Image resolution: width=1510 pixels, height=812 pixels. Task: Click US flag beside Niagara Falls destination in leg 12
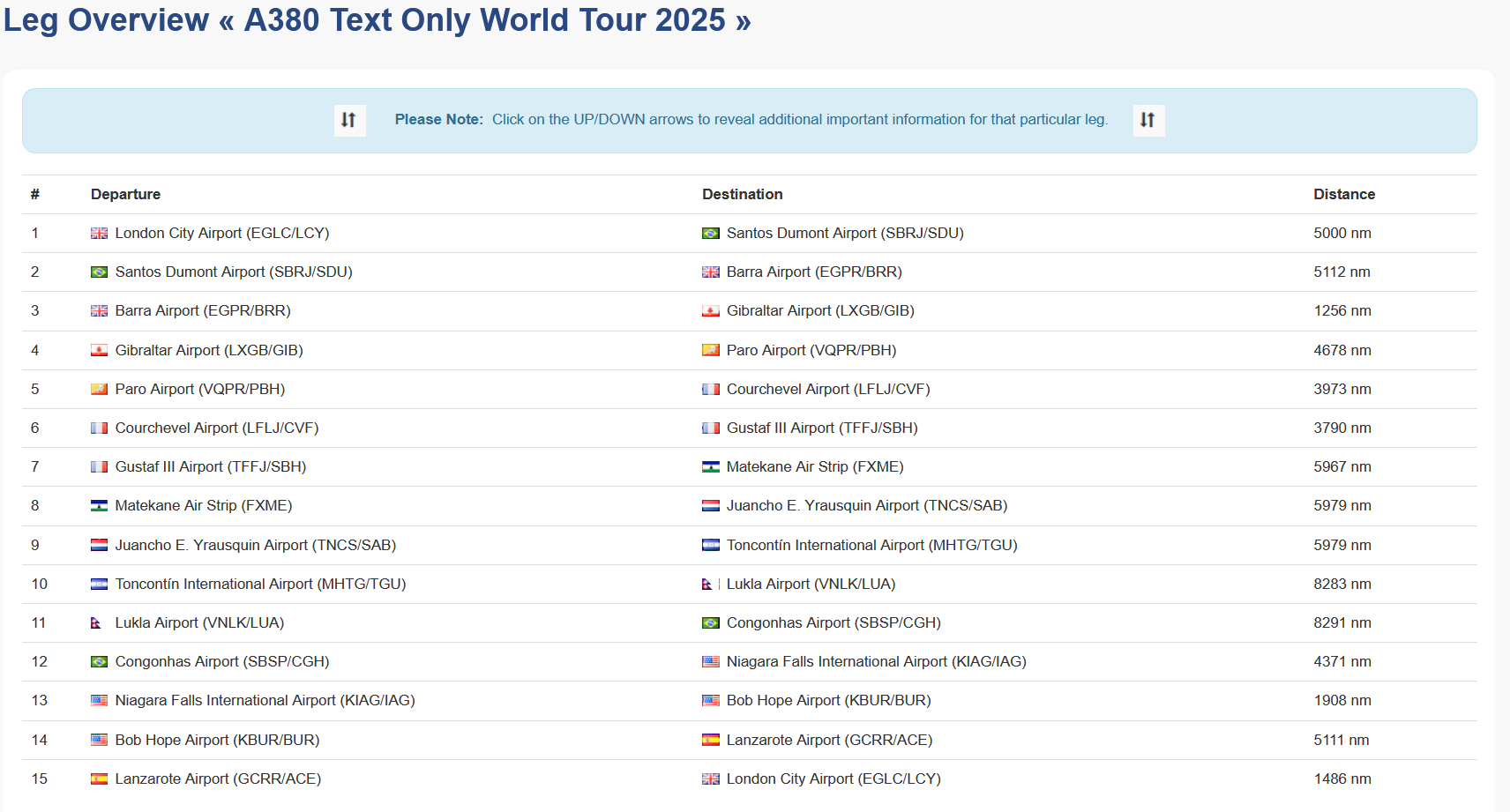pos(711,662)
